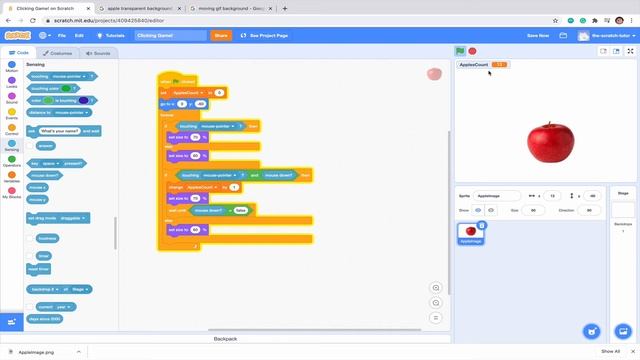Open the Looks blocks category
The width and height of the screenshot is (640, 360).
click(x=12, y=82)
